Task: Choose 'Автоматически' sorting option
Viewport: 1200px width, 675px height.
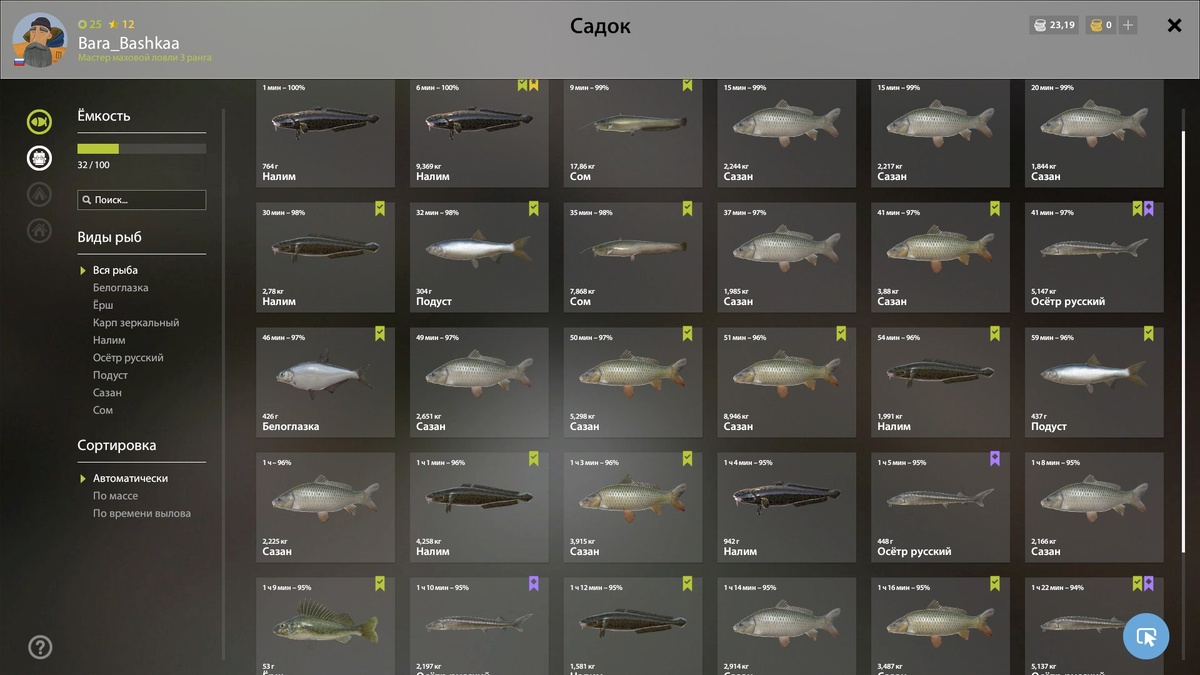Action: [130, 478]
